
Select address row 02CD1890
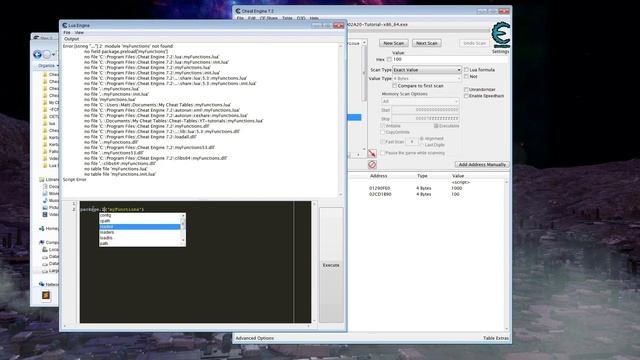pos(427,194)
